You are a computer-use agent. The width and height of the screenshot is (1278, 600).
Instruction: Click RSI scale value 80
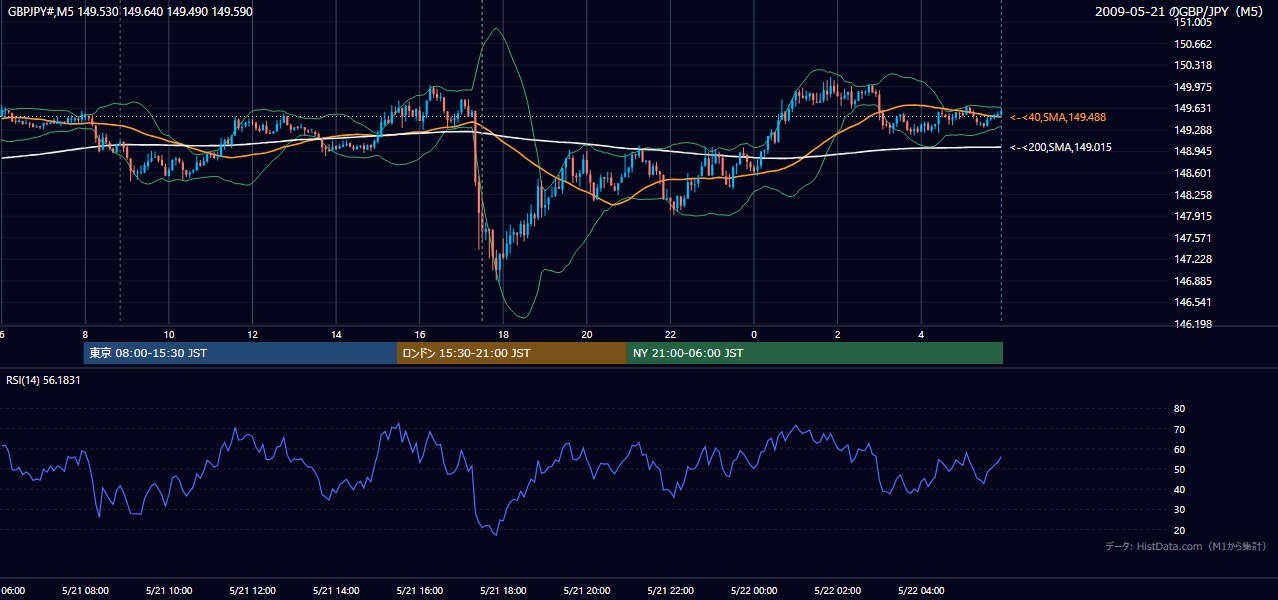tap(1179, 409)
